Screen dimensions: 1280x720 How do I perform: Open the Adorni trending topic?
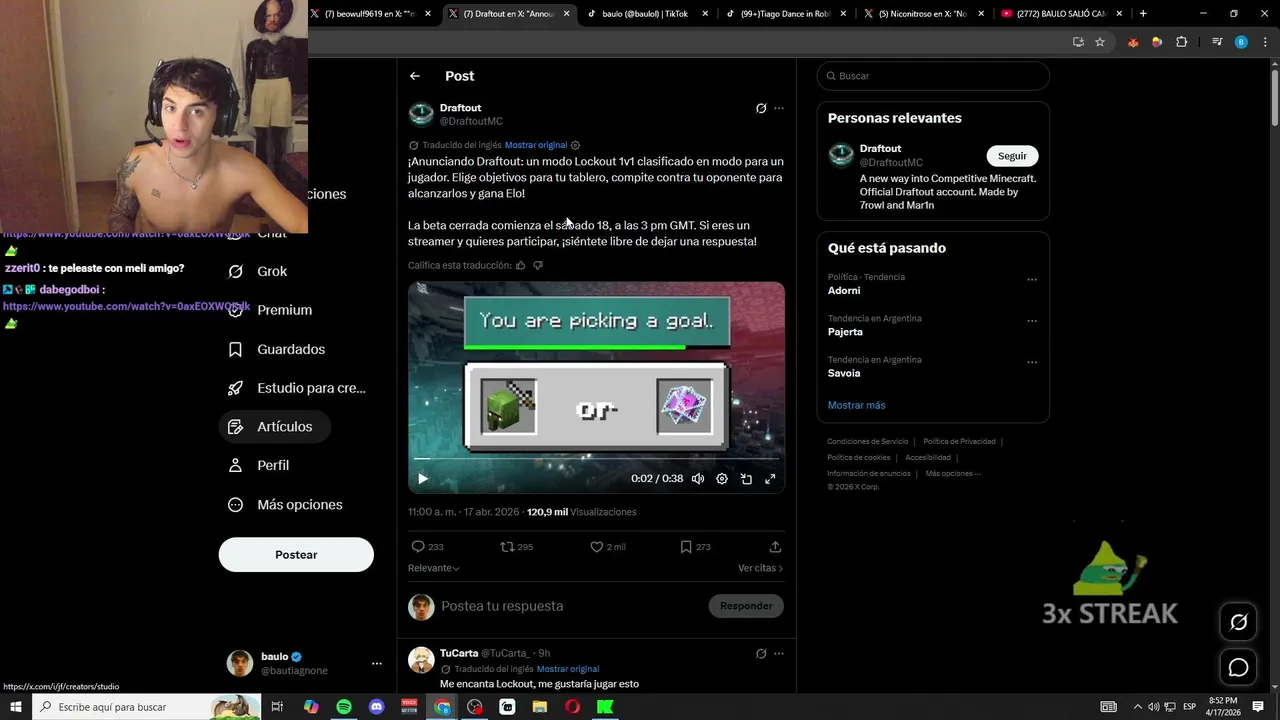[844, 291]
